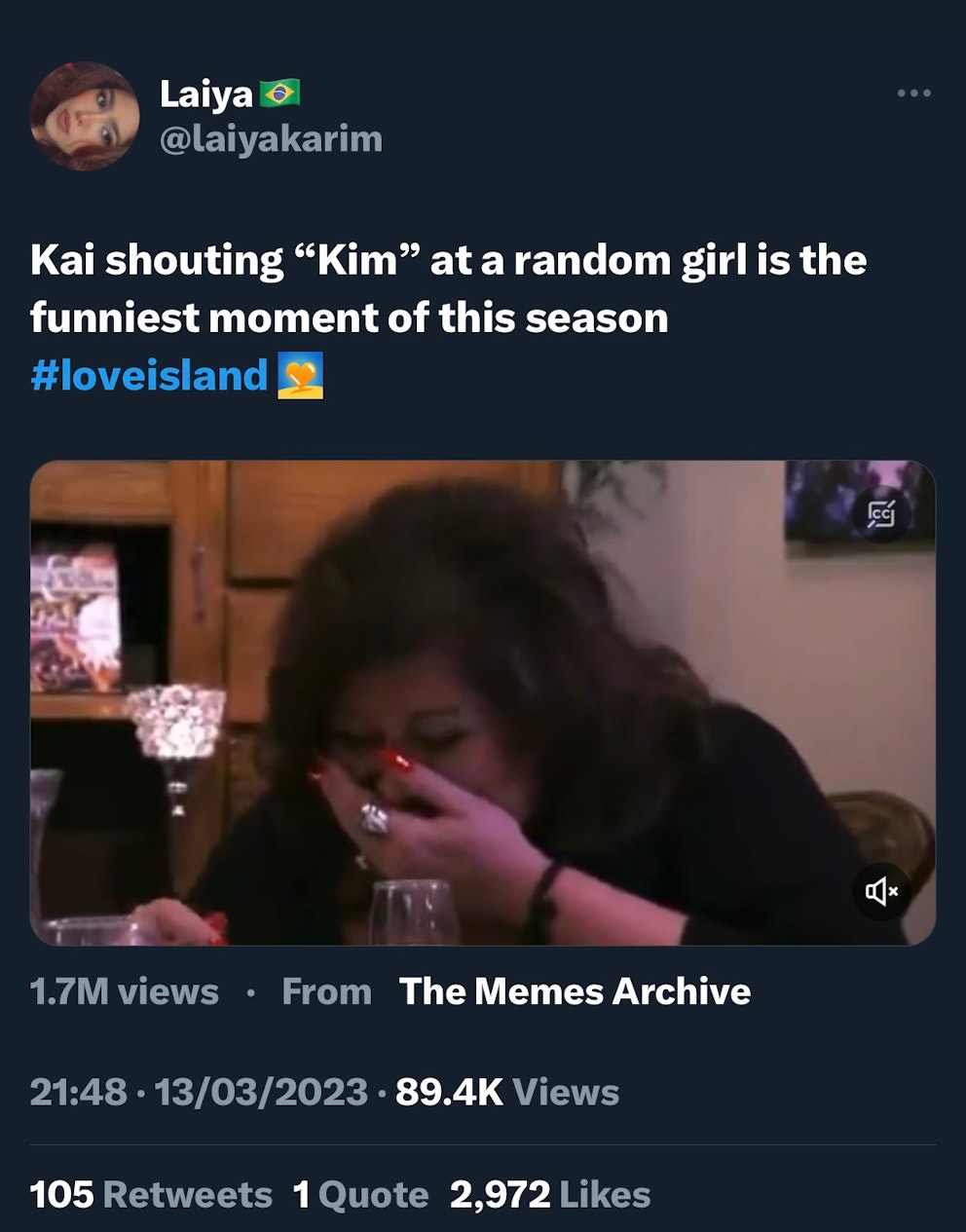Click the 1.7M views video counter
Viewport: 966px width, 1232px height.
tap(125, 991)
